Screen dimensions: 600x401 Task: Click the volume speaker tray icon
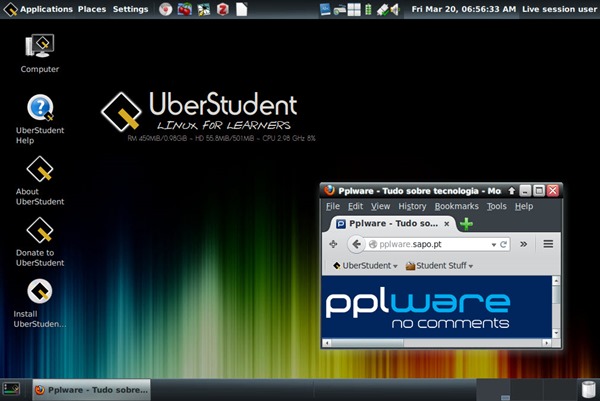395,10
